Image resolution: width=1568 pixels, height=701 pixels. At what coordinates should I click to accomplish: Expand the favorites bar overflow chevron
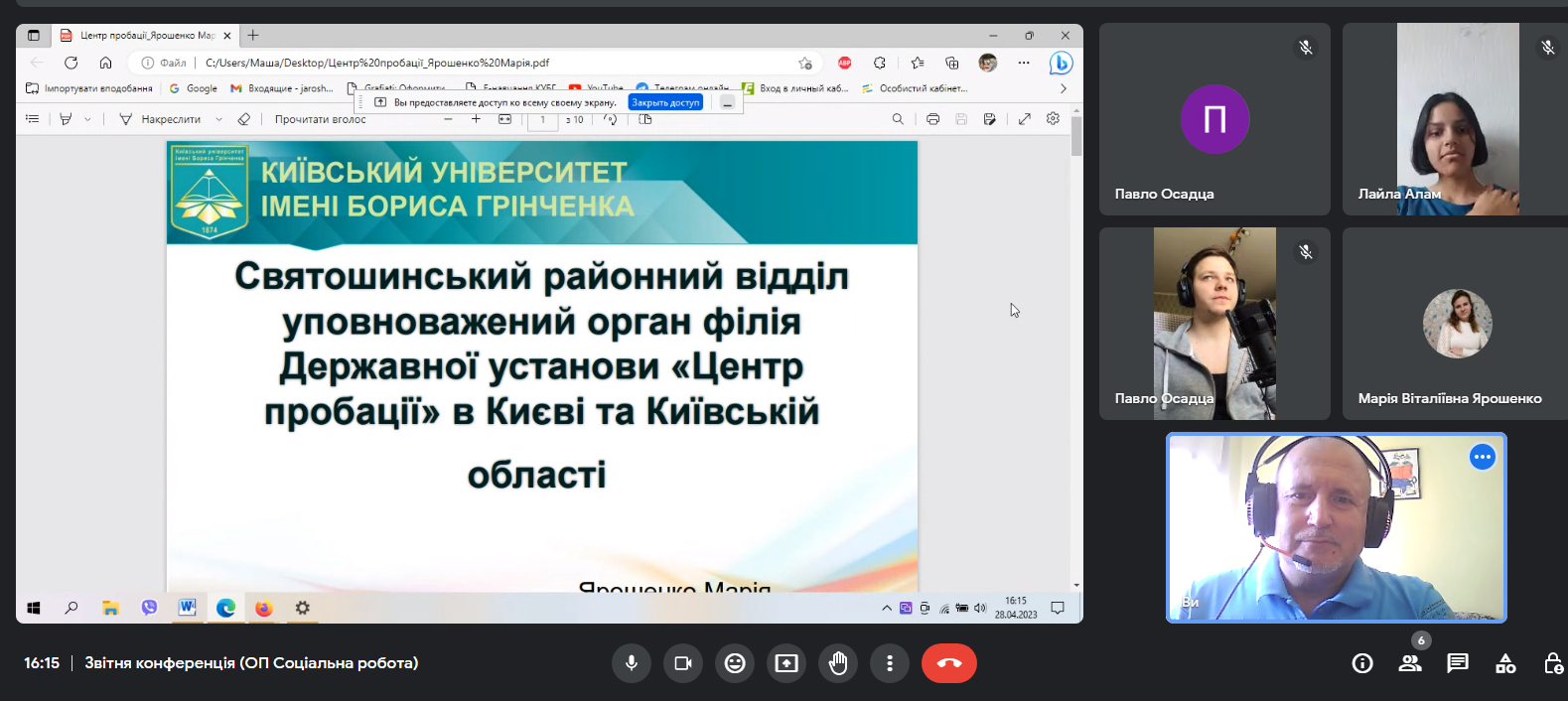(1064, 88)
